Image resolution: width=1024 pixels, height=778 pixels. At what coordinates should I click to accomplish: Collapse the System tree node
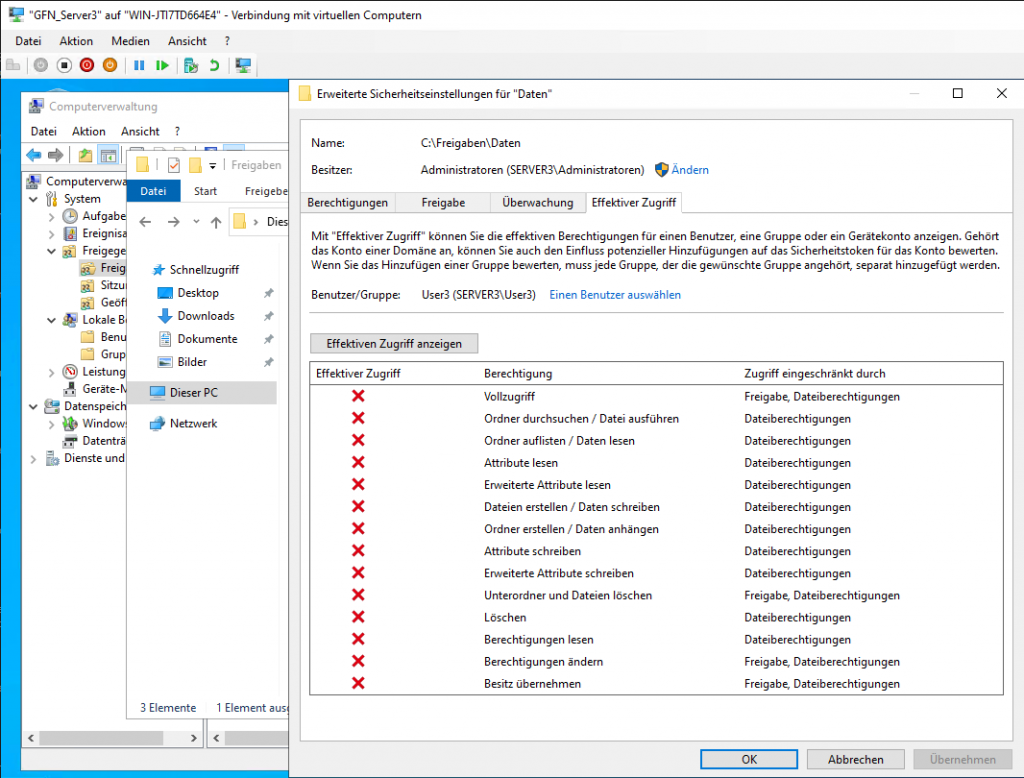[x=37, y=199]
